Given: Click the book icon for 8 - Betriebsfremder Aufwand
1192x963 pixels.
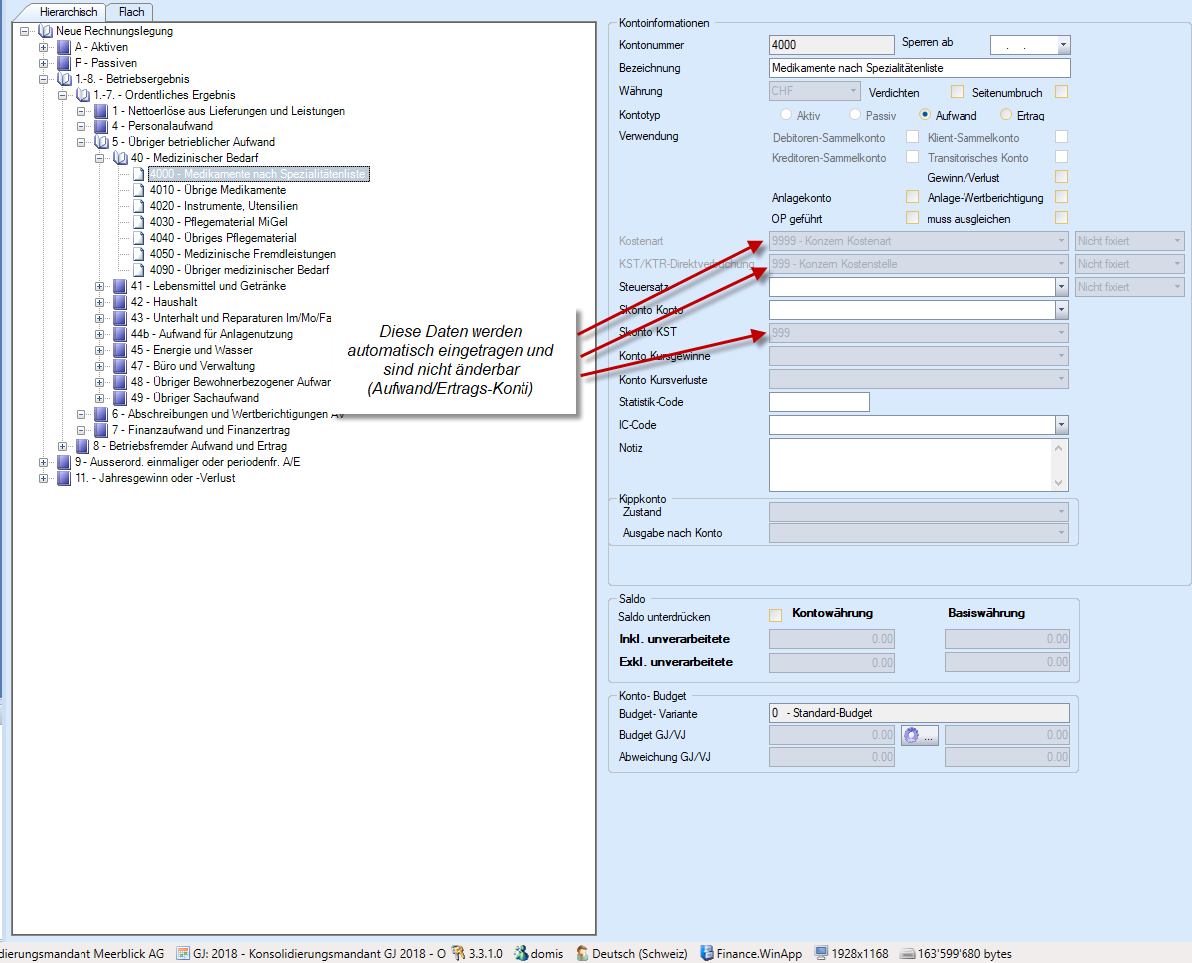Looking at the screenshot, I should tap(83, 446).
